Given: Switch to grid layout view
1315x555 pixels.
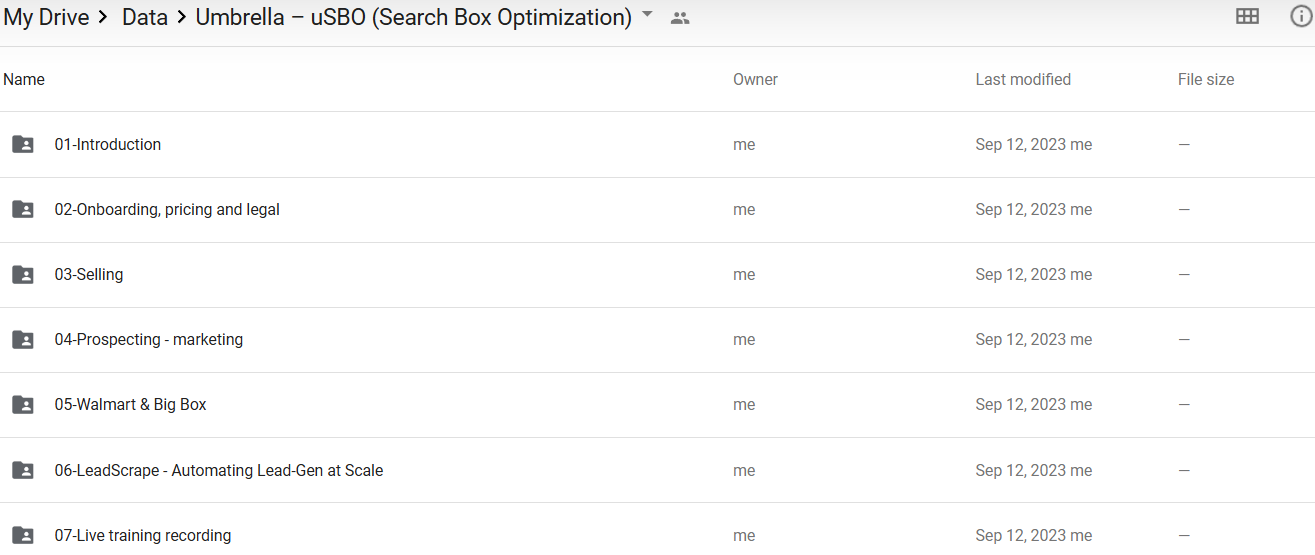Looking at the screenshot, I should tap(1247, 16).
